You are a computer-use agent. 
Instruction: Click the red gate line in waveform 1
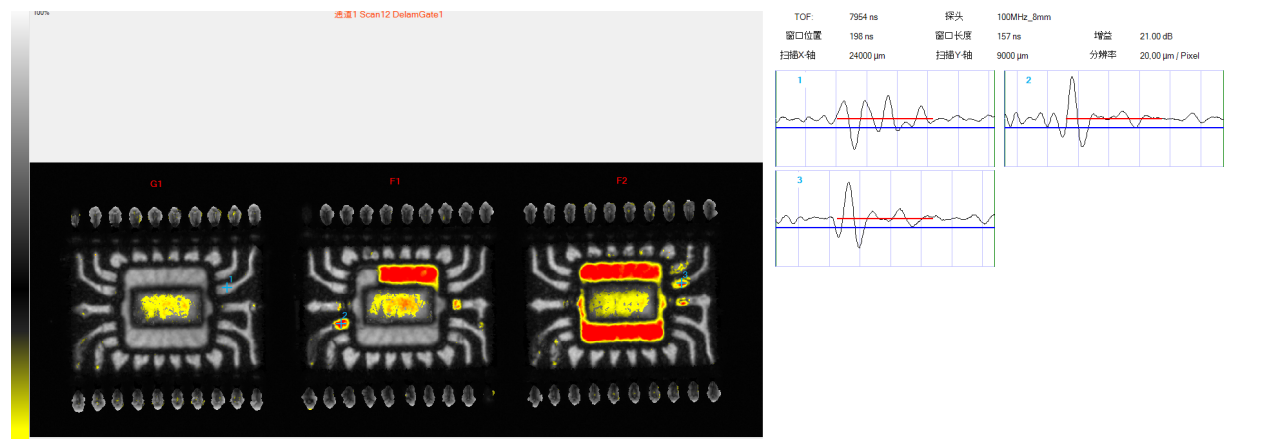pyautogui.click(x=885, y=119)
